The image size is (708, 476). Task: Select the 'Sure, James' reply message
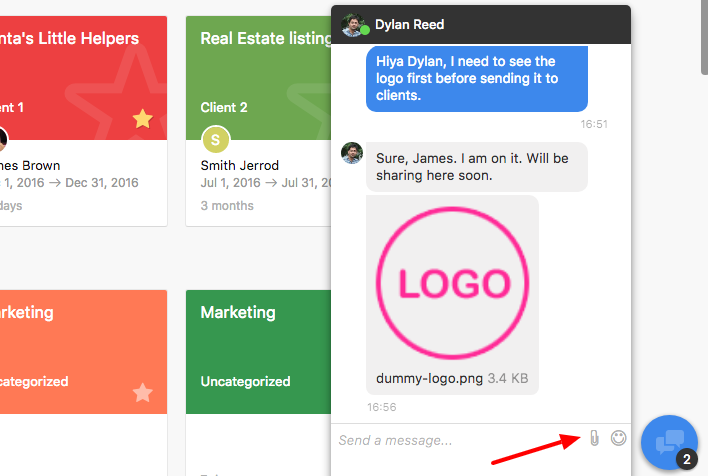tap(477, 167)
